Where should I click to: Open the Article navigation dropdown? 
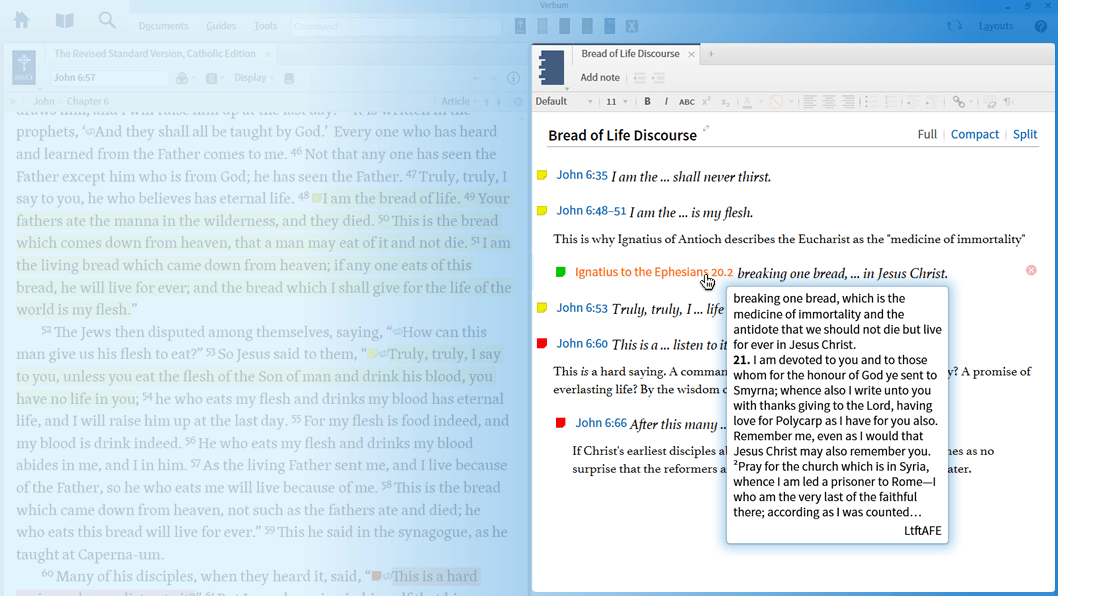[460, 101]
